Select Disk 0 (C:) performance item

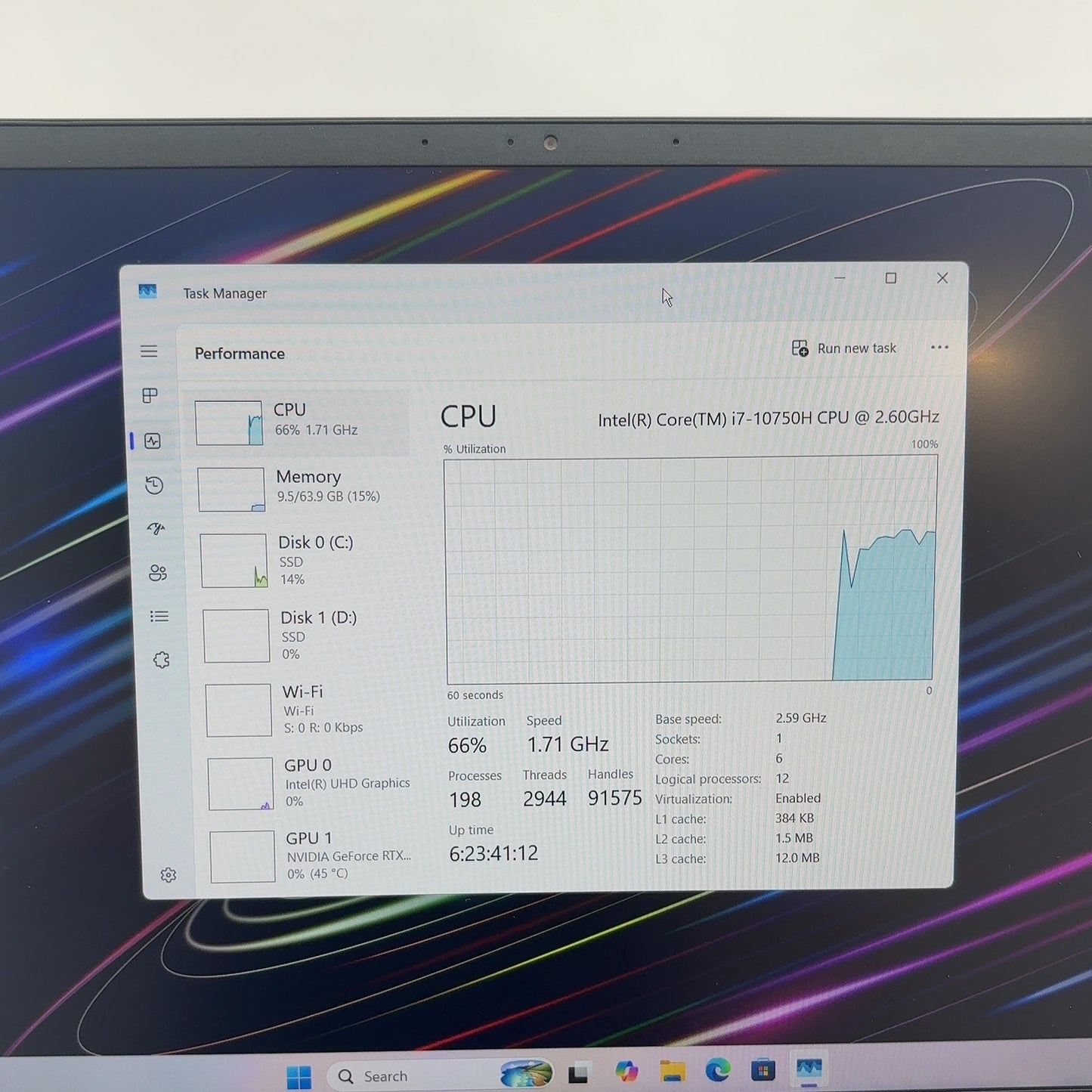(x=304, y=561)
